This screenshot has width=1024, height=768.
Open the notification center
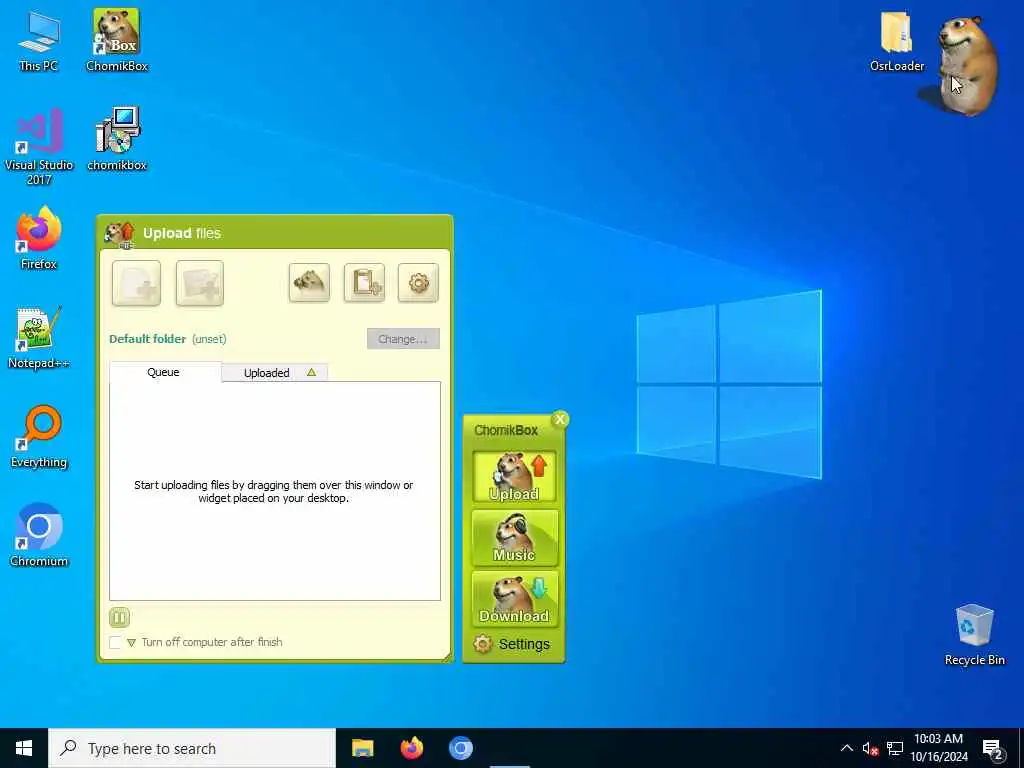[993, 748]
